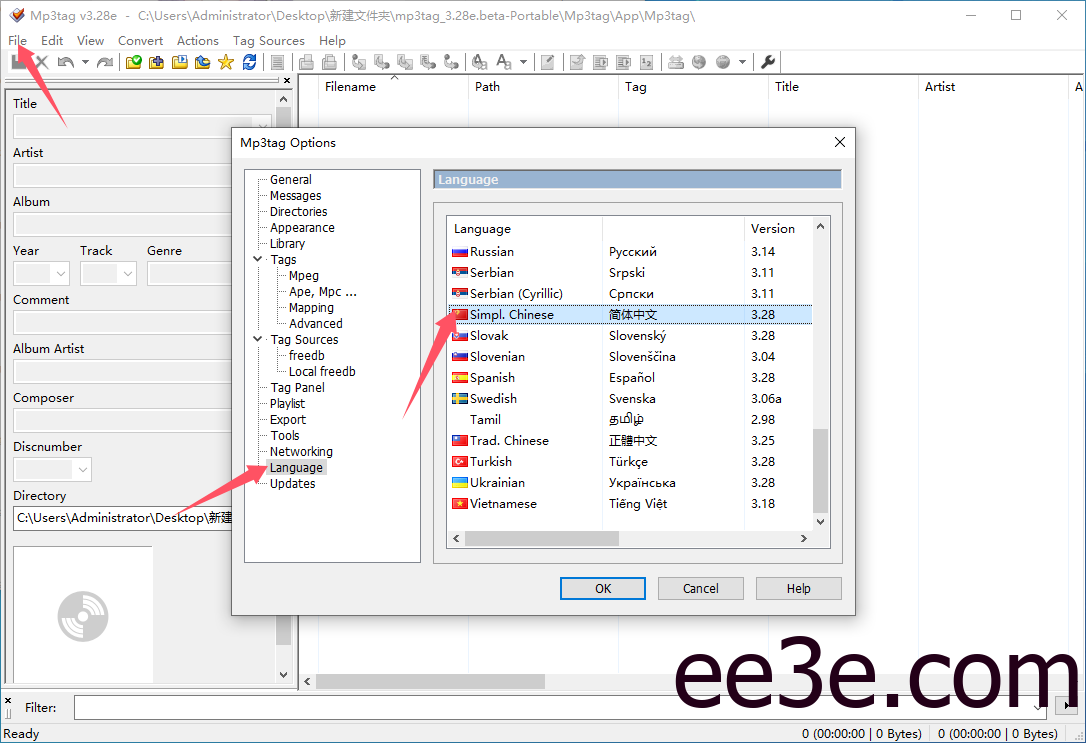Open the Convert menu
The image size is (1086, 743).
click(x=140, y=41)
